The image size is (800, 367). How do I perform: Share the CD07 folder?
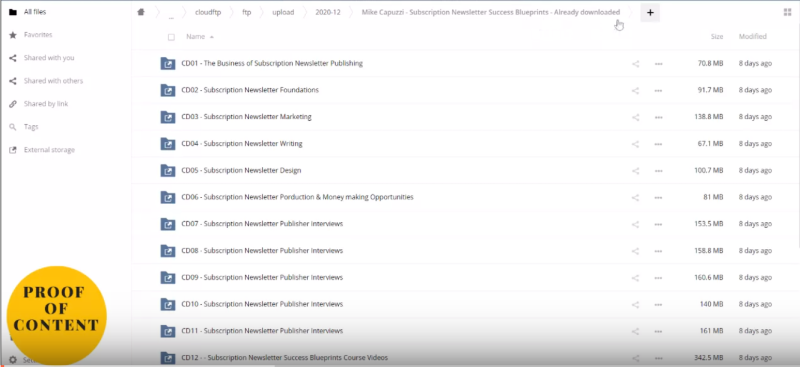(636, 224)
